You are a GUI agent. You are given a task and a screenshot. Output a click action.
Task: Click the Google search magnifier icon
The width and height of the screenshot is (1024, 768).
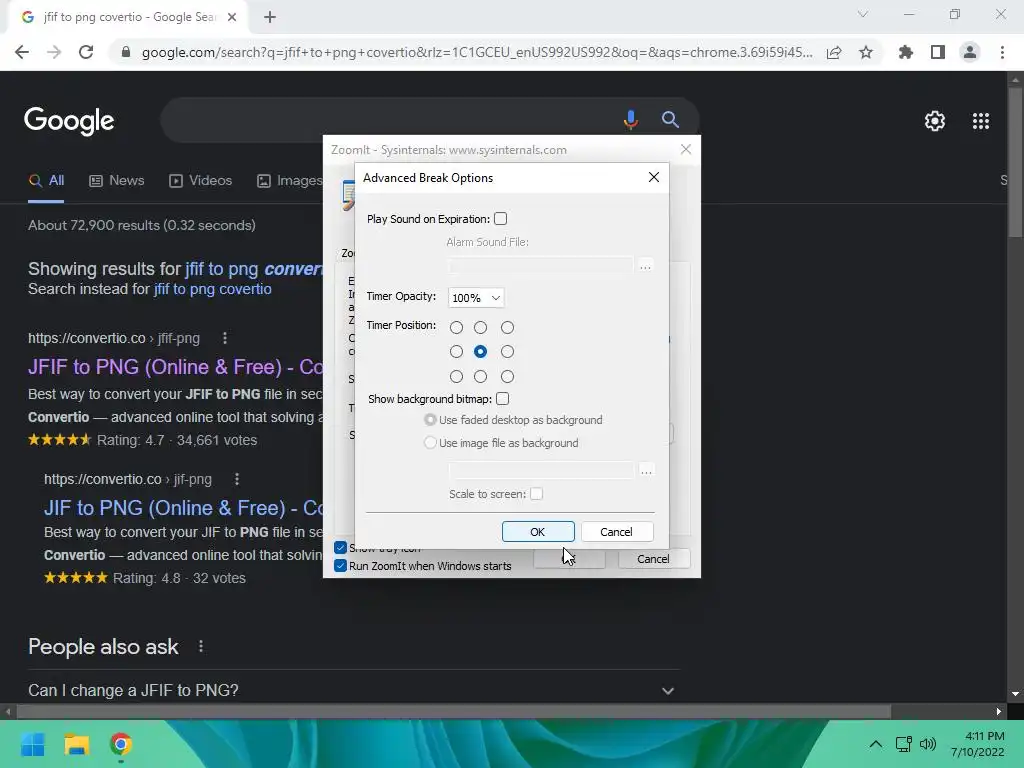[670, 120]
